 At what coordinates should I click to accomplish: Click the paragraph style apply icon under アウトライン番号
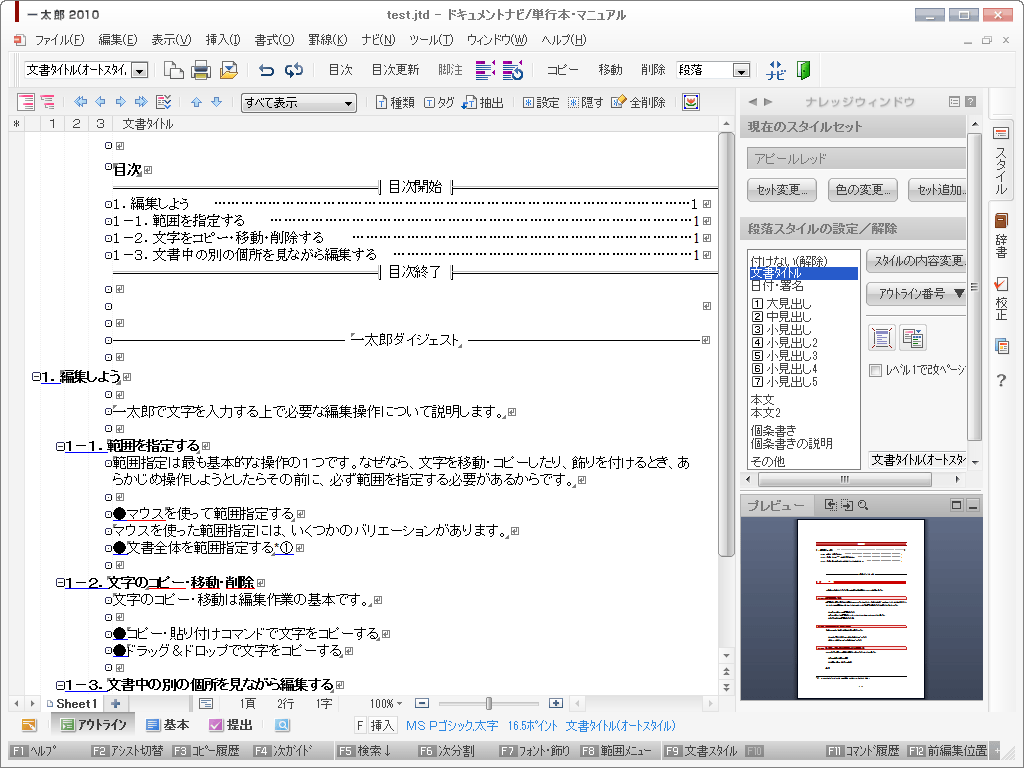tap(882, 338)
